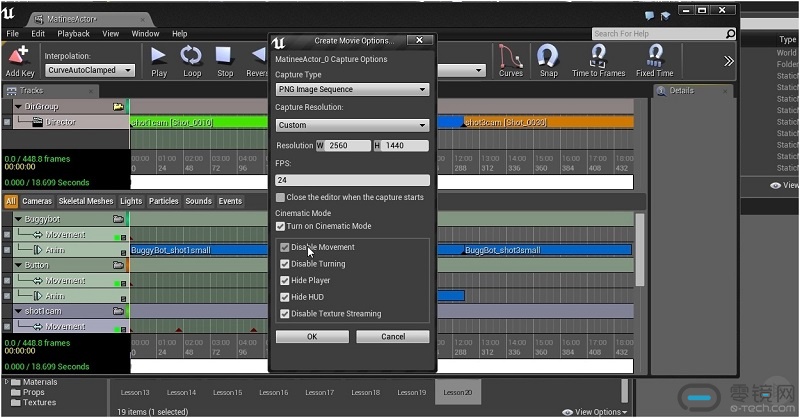Uncheck Turn on Cinematic Mode
This screenshot has width=800, height=418.
point(280,226)
